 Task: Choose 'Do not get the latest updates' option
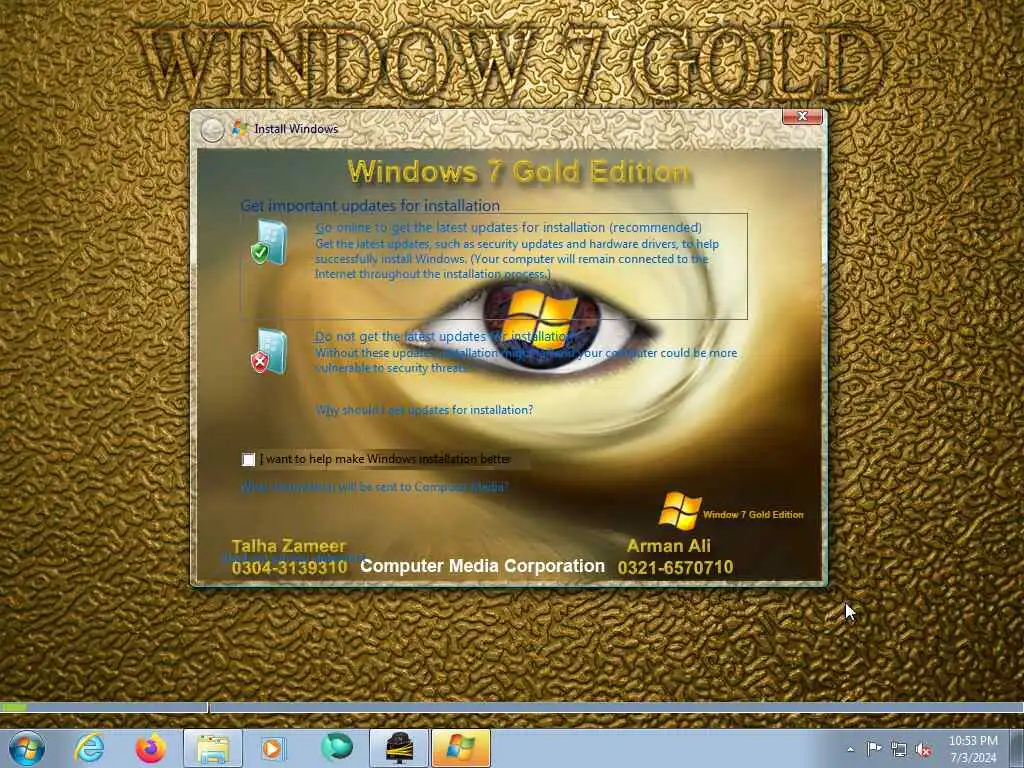[x=494, y=351]
